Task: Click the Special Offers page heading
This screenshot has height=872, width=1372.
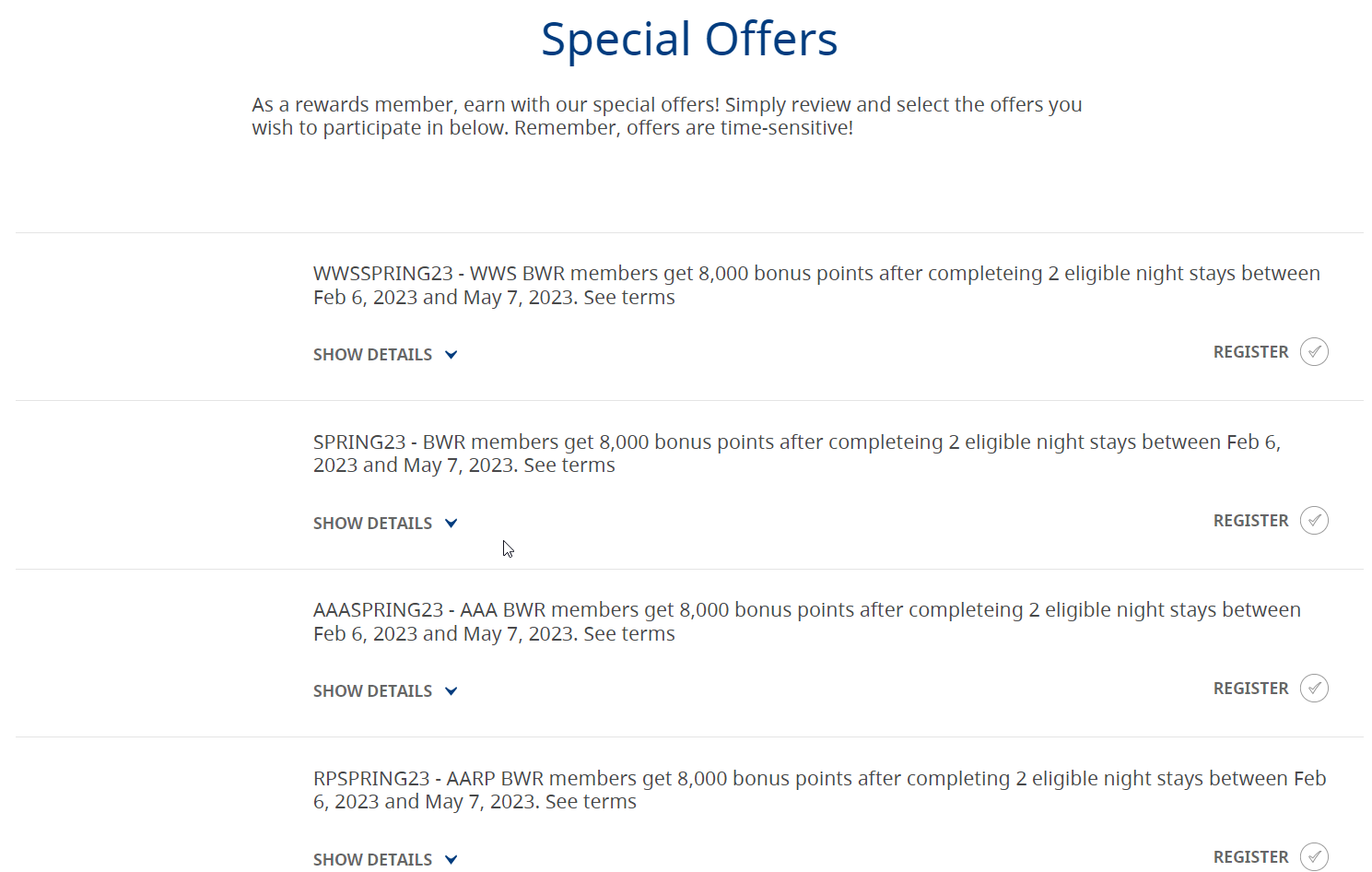Action: pyautogui.click(x=689, y=39)
